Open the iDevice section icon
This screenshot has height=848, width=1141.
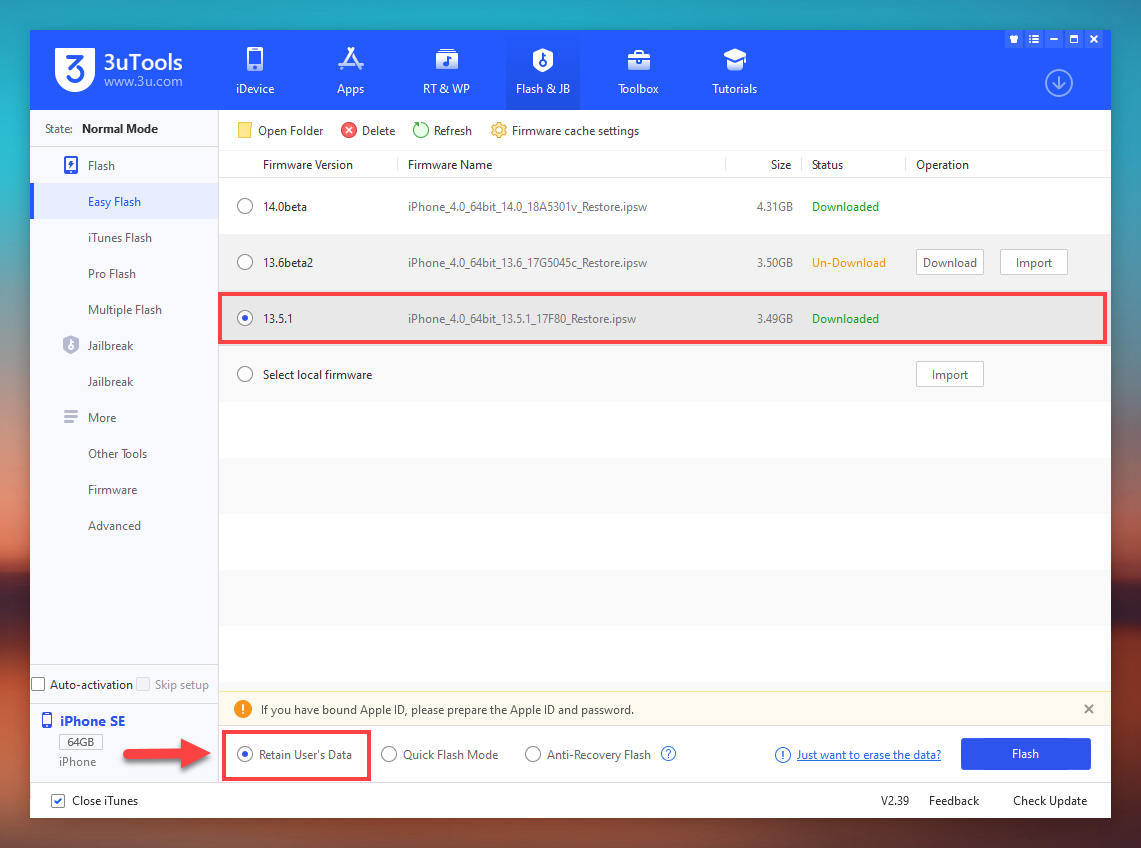tap(254, 60)
